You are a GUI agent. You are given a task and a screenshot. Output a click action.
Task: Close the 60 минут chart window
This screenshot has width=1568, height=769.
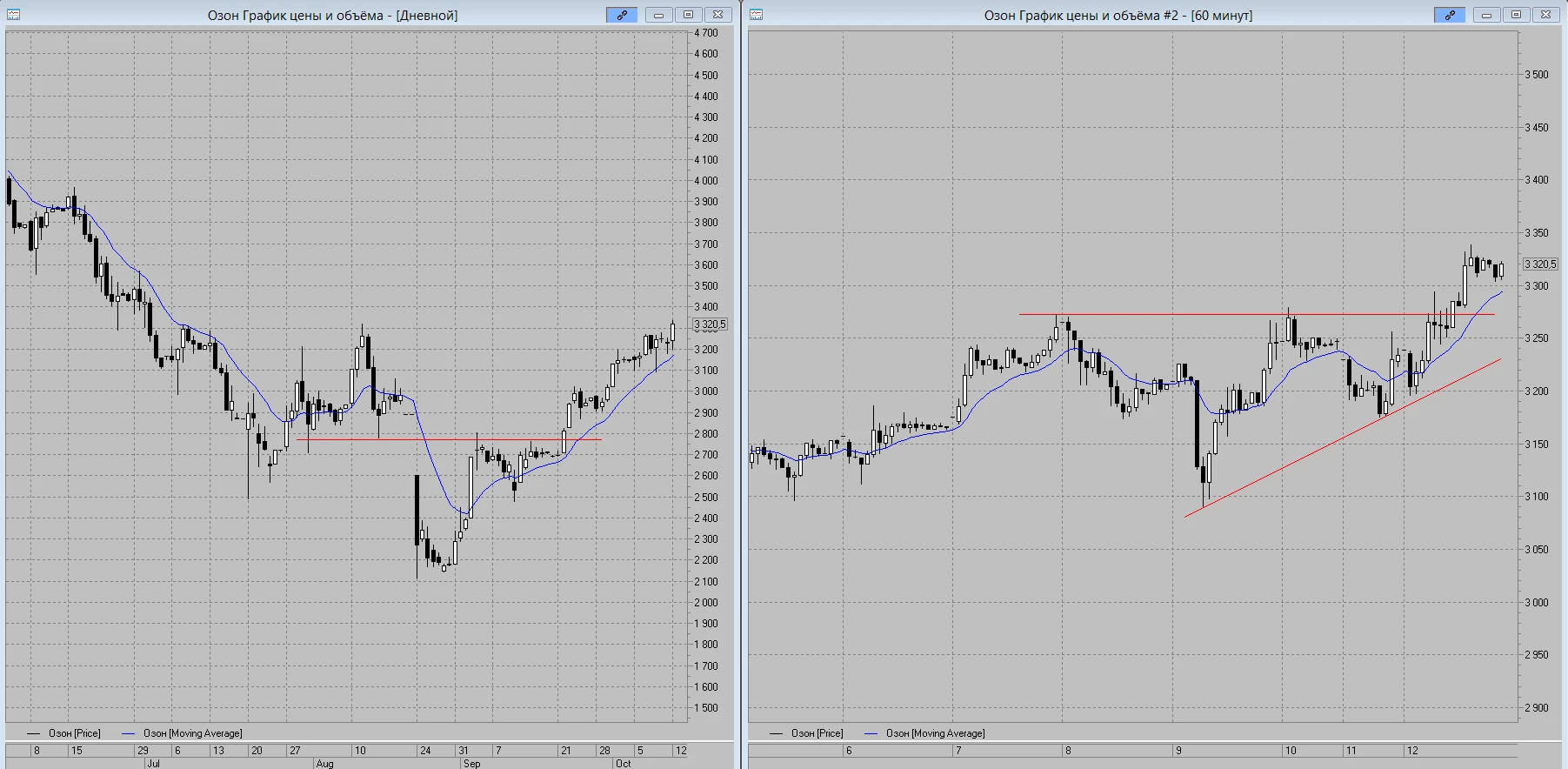[x=1546, y=15]
